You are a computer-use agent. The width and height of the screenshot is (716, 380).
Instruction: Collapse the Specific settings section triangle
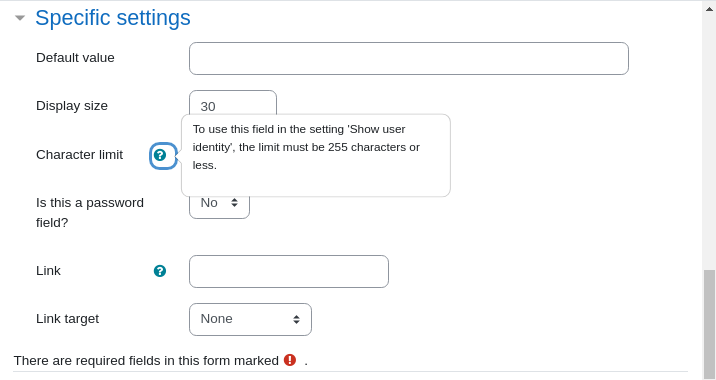point(20,18)
